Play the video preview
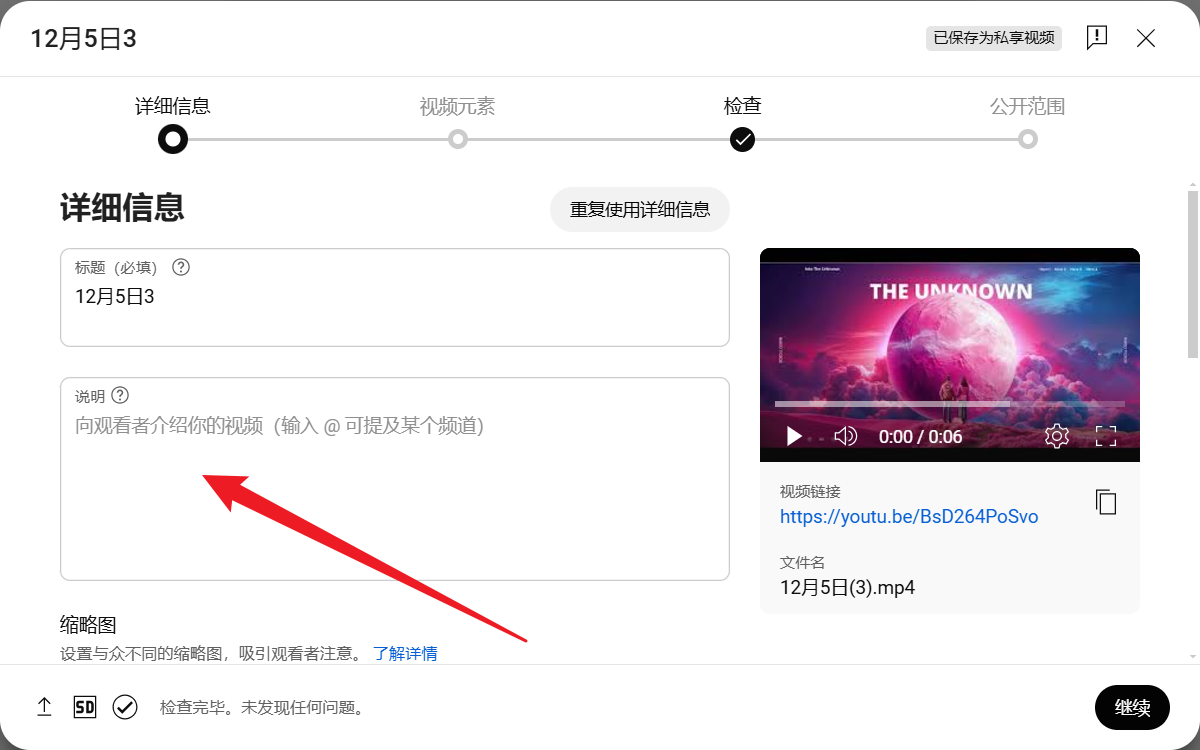Image resolution: width=1200 pixels, height=750 pixels. pyautogui.click(x=793, y=436)
